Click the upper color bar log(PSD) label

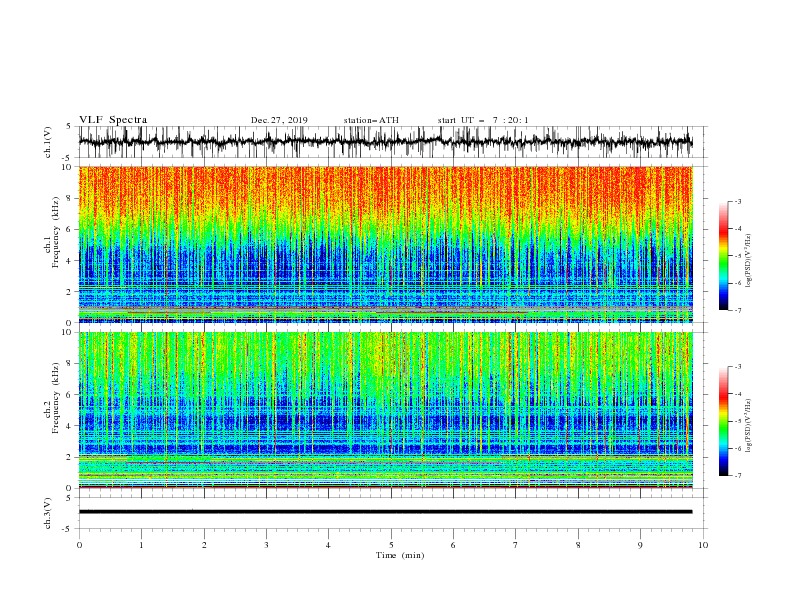coord(748,261)
